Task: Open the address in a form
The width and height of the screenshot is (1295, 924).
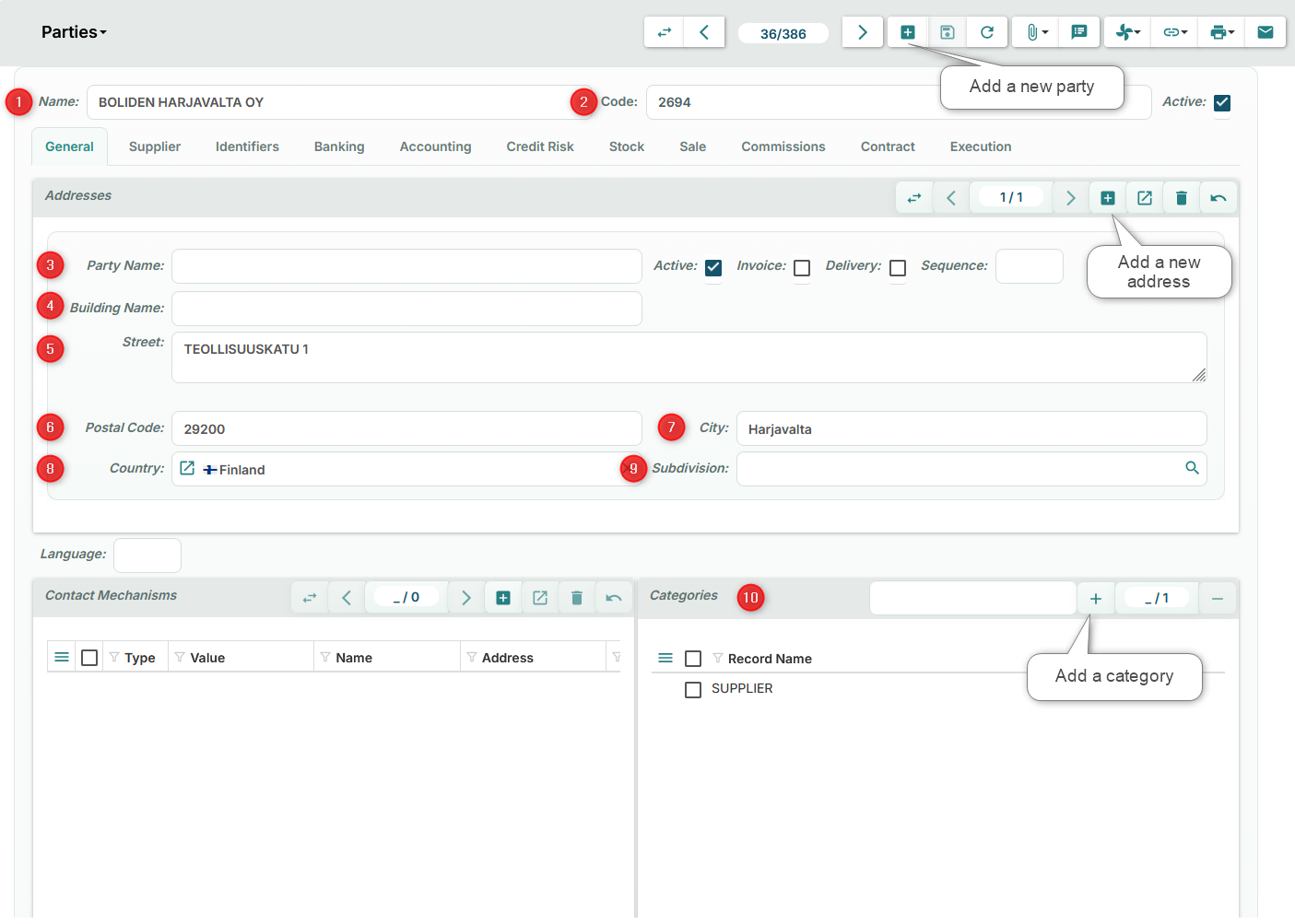Action: coord(1145,198)
